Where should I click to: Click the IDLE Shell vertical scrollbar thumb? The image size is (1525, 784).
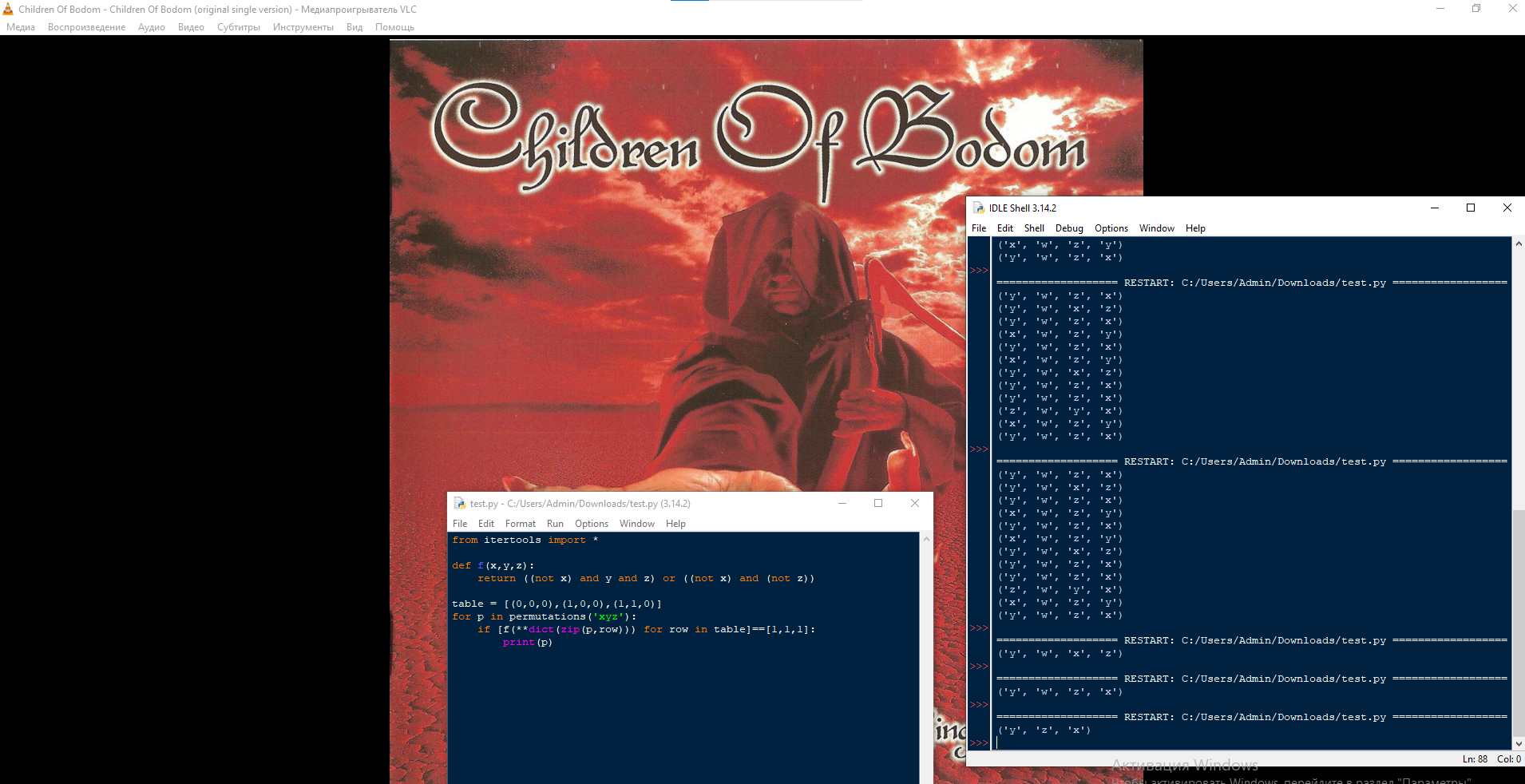(1519, 623)
